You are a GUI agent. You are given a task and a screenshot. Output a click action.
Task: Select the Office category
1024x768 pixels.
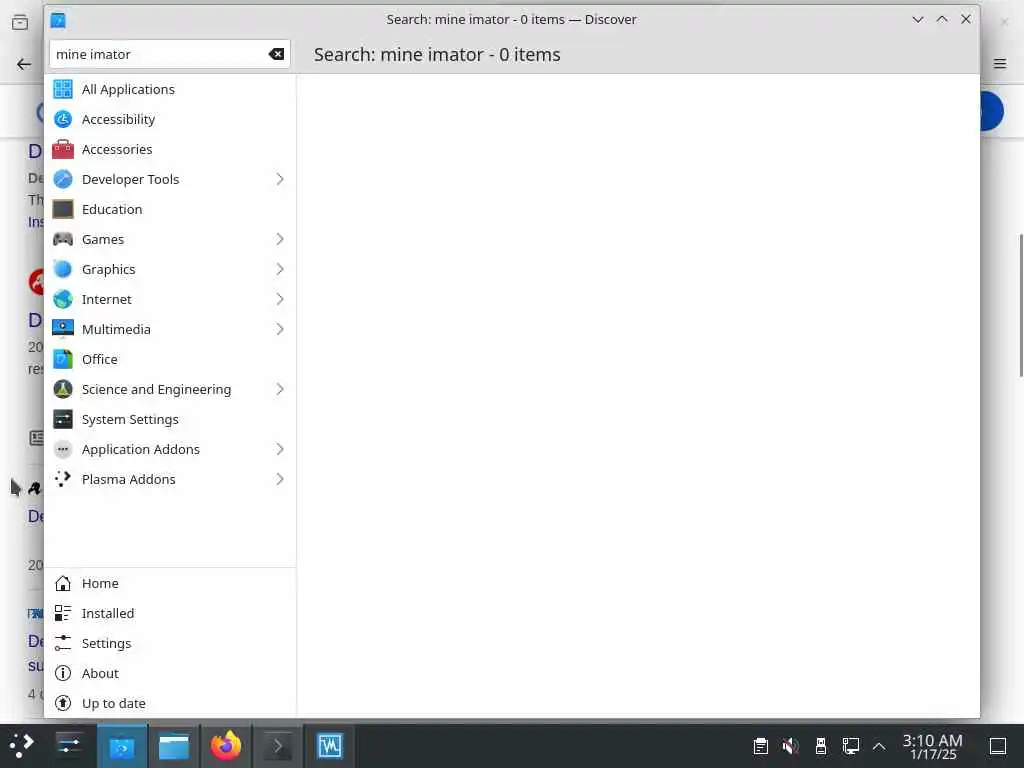pos(170,359)
